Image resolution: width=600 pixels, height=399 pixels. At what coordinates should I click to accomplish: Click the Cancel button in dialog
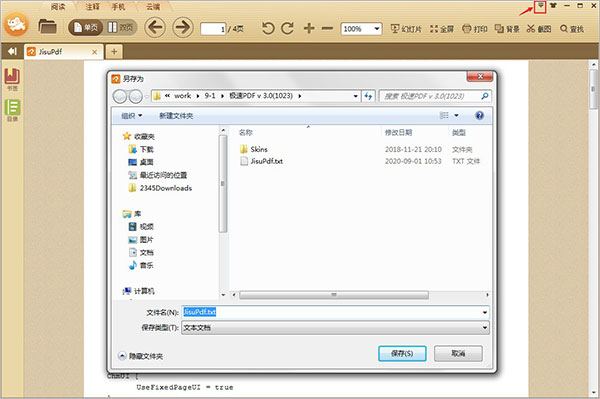(458, 353)
